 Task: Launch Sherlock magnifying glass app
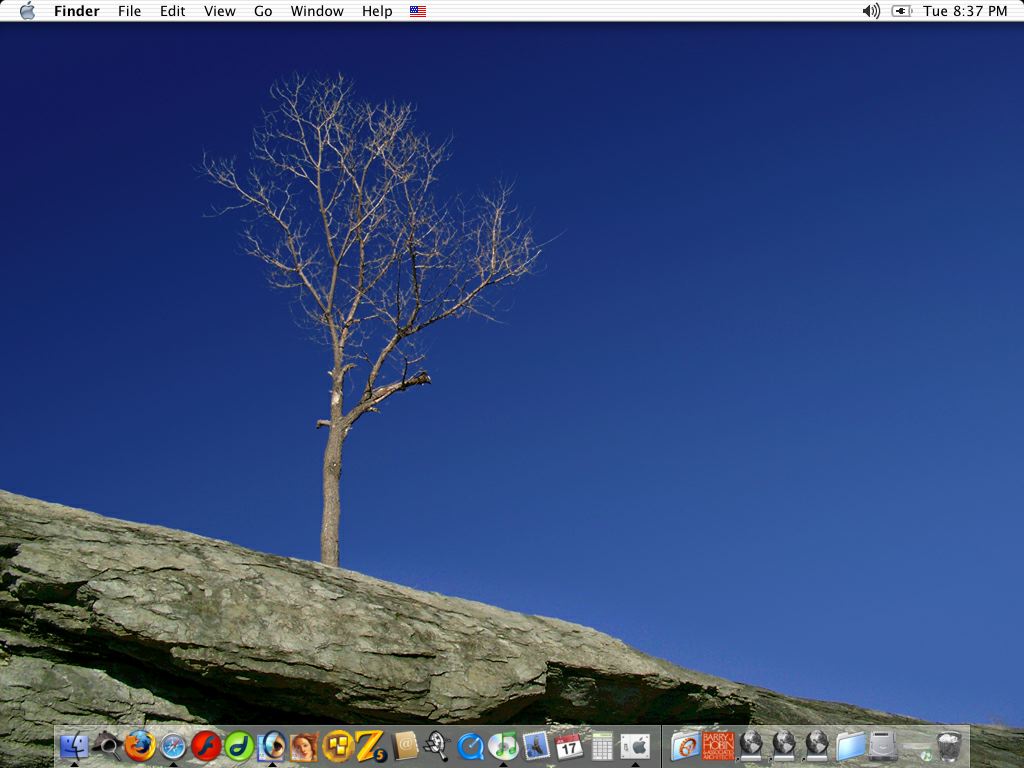coord(106,746)
